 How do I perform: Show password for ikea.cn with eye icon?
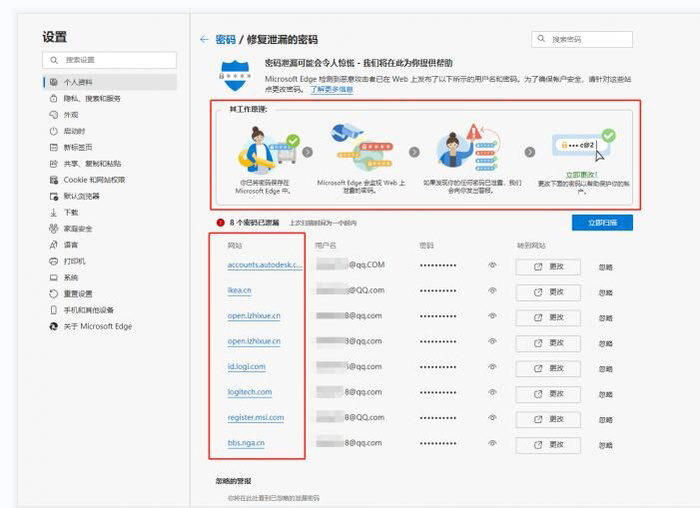pyautogui.click(x=492, y=291)
